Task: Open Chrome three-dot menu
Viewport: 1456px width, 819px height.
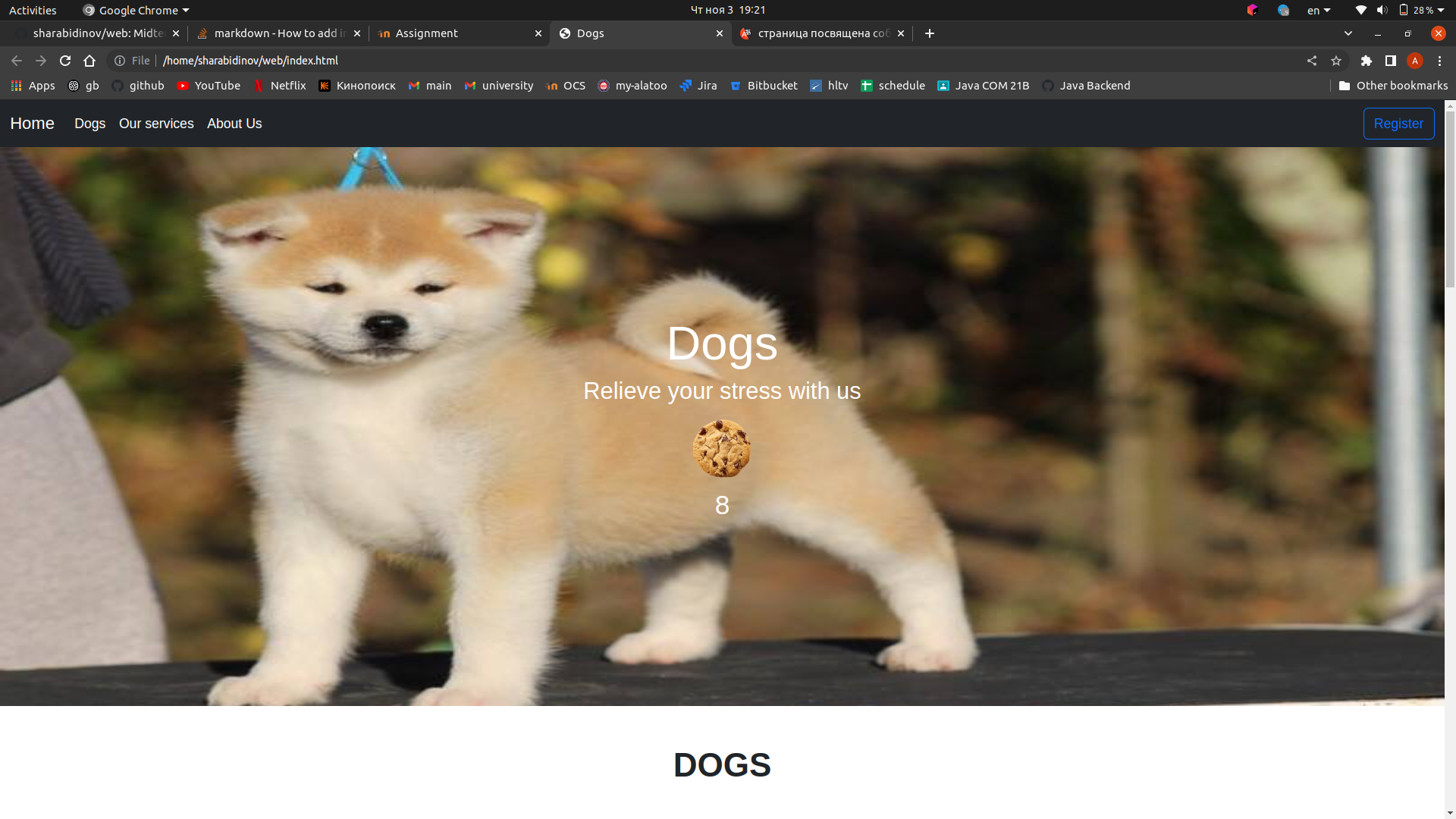Action: (x=1440, y=61)
